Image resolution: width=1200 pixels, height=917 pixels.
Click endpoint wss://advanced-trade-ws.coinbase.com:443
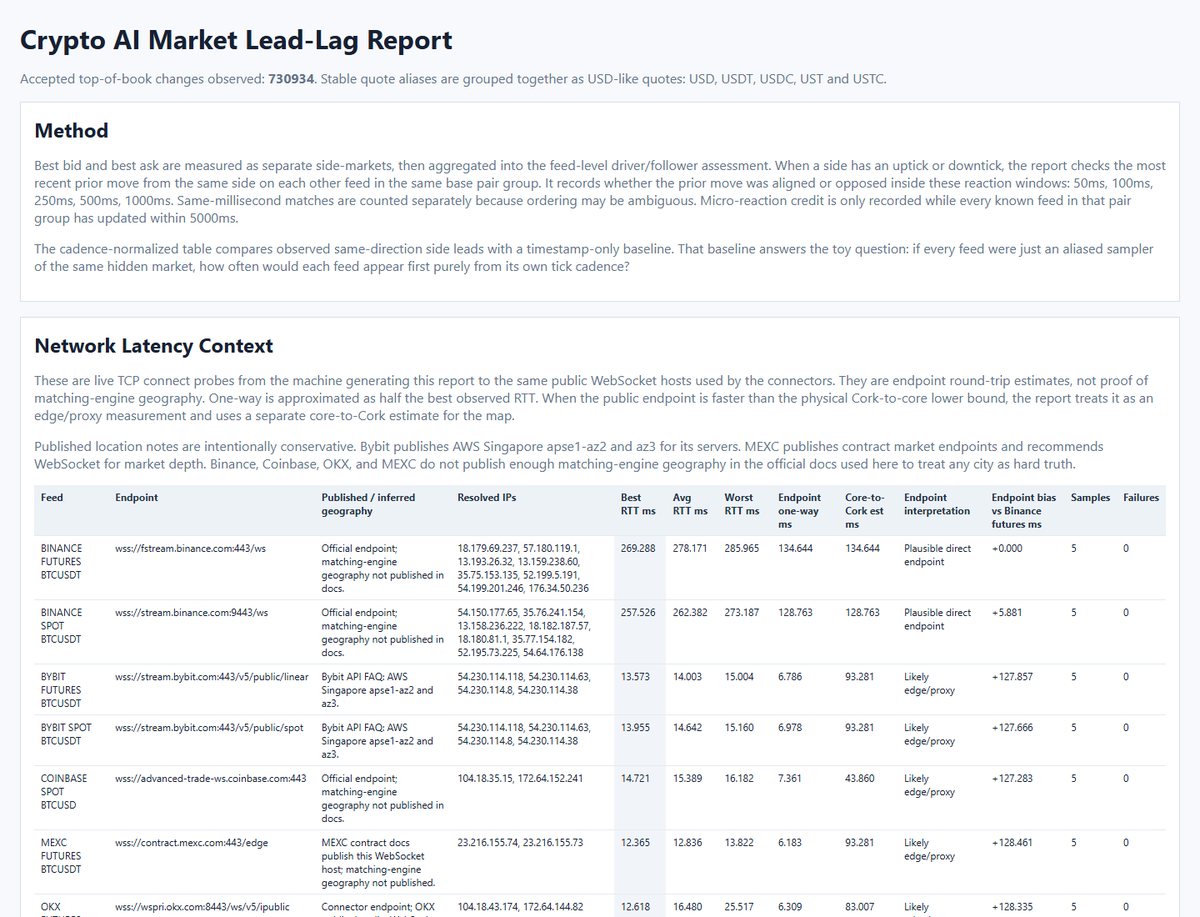tap(211, 778)
